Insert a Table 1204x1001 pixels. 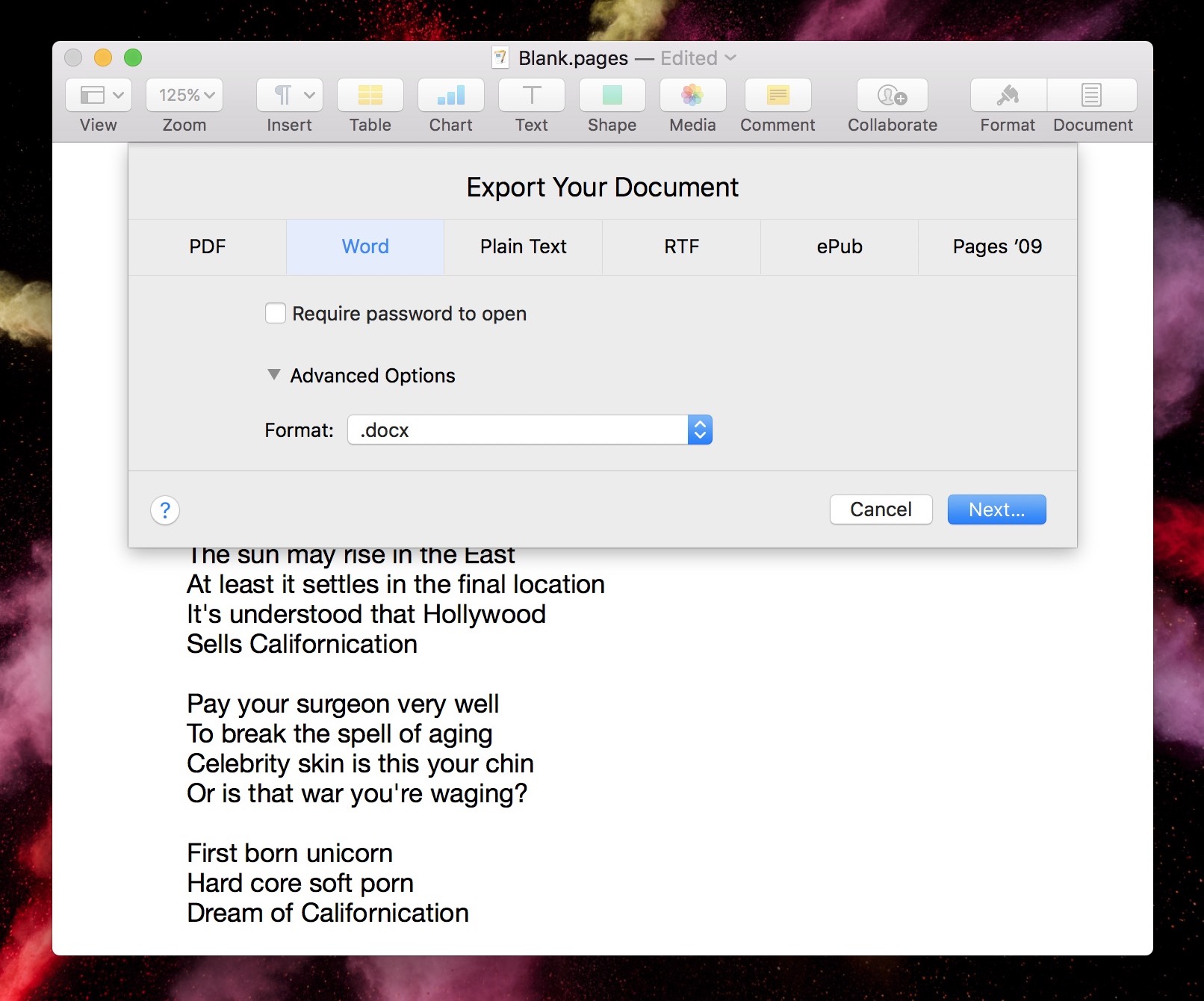[370, 95]
